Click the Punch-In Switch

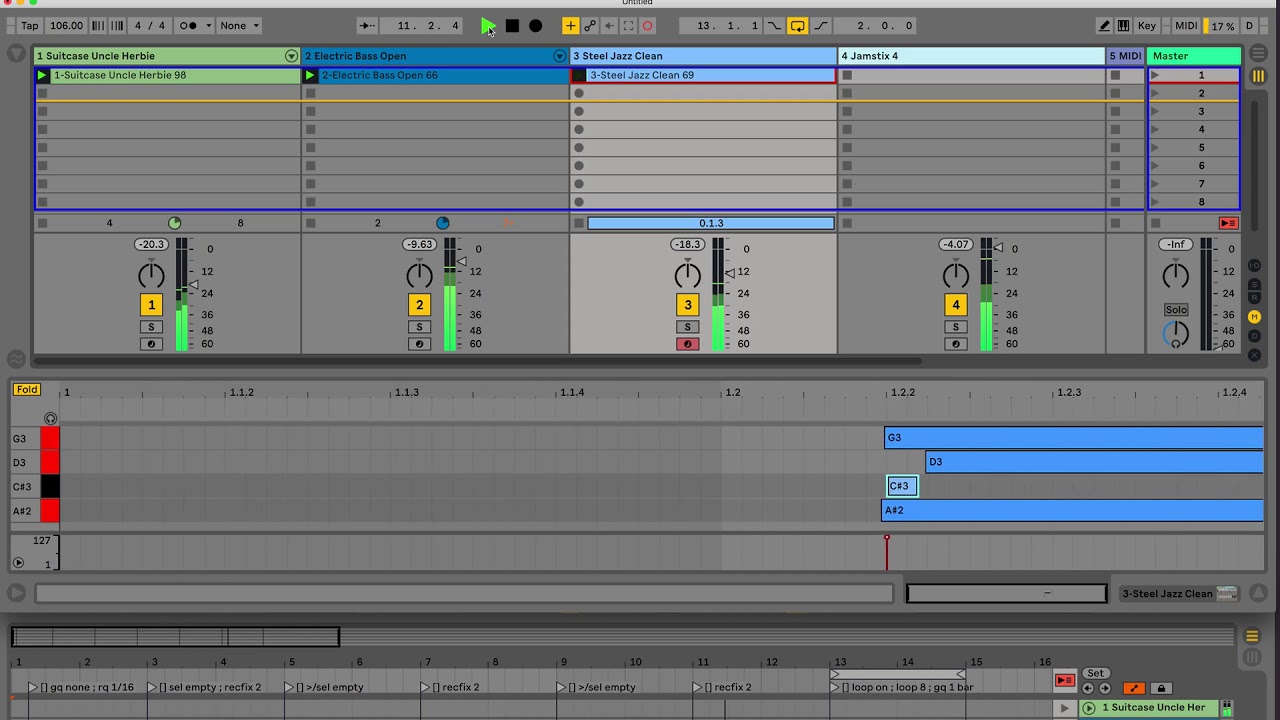(x=774, y=26)
